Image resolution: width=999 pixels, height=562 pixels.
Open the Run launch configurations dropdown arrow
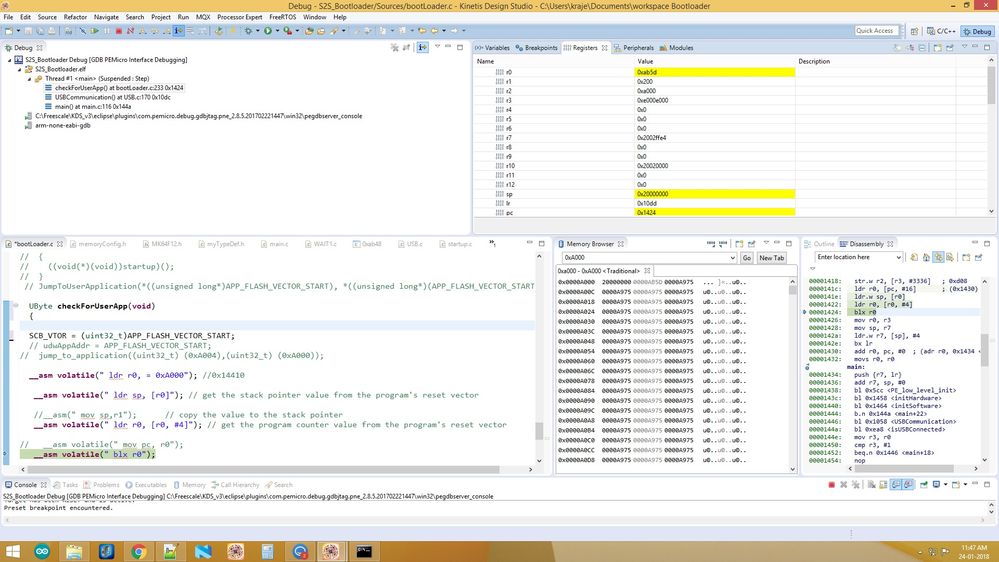(x=277, y=31)
